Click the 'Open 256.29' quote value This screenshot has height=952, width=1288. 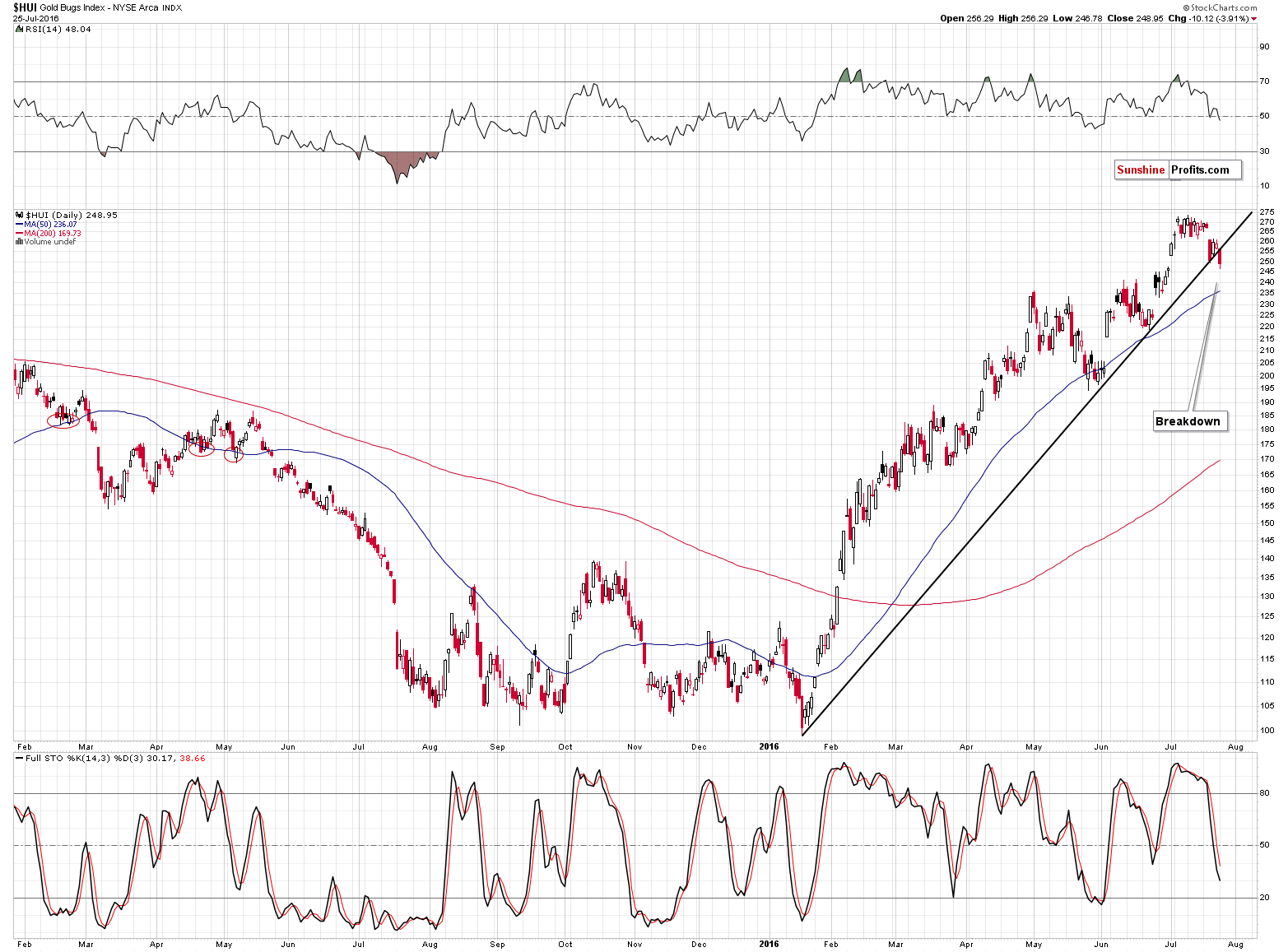[967, 18]
